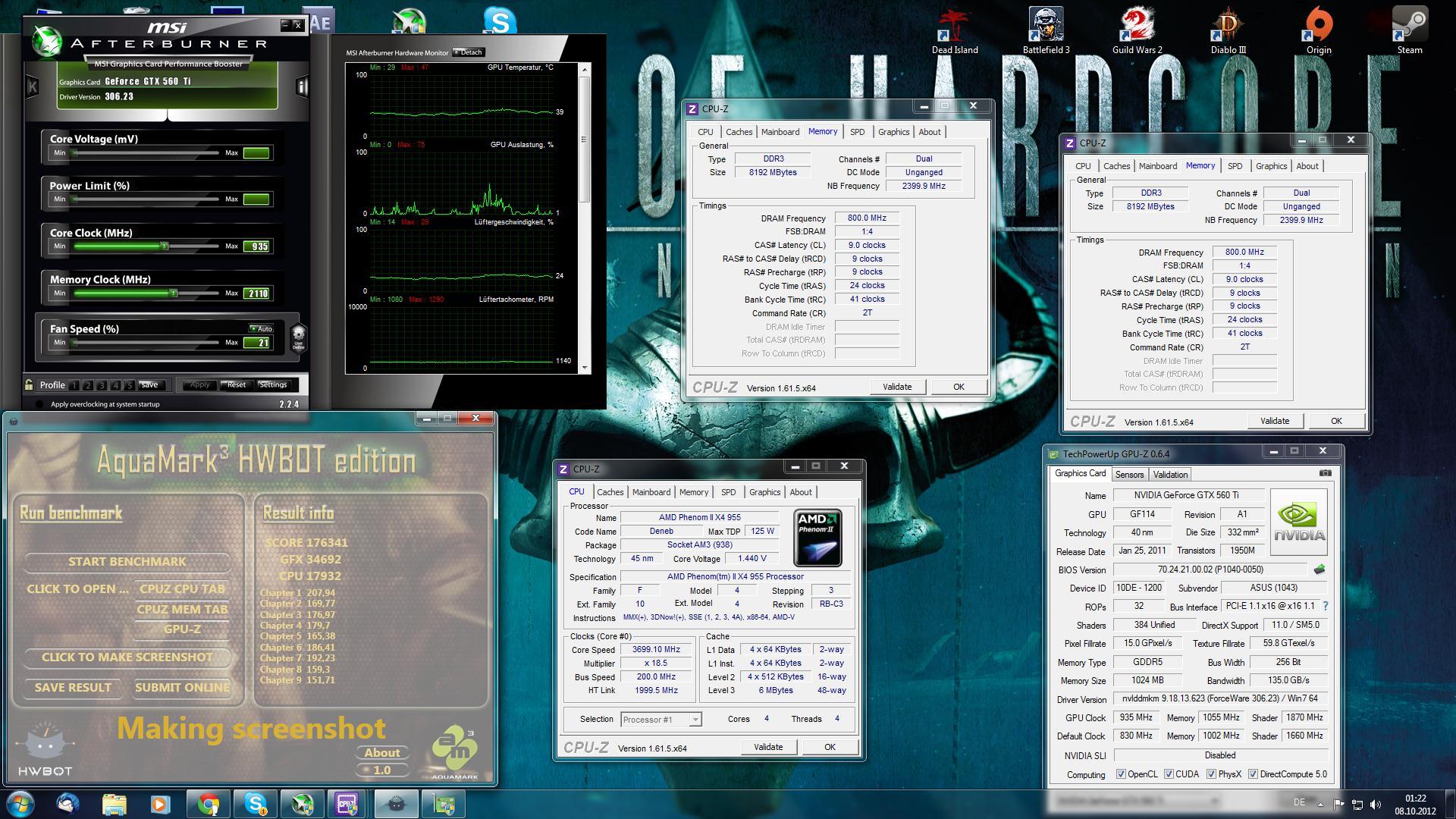Click the GPU-Z BIOS save chip icon
Image resolution: width=1456 pixels, height=819 pixels.
click(x=1319, y=570)
